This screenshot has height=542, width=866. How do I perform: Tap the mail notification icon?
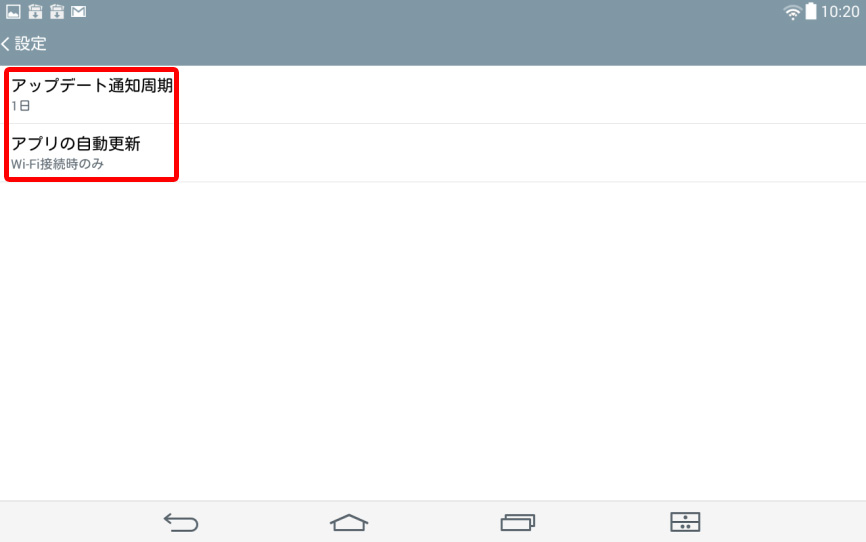pyautogui.click(x=78, y=12)
